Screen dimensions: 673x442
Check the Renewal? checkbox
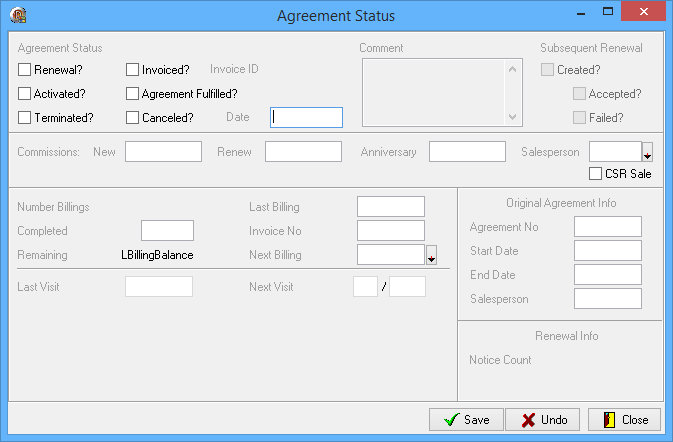(24, 70)
